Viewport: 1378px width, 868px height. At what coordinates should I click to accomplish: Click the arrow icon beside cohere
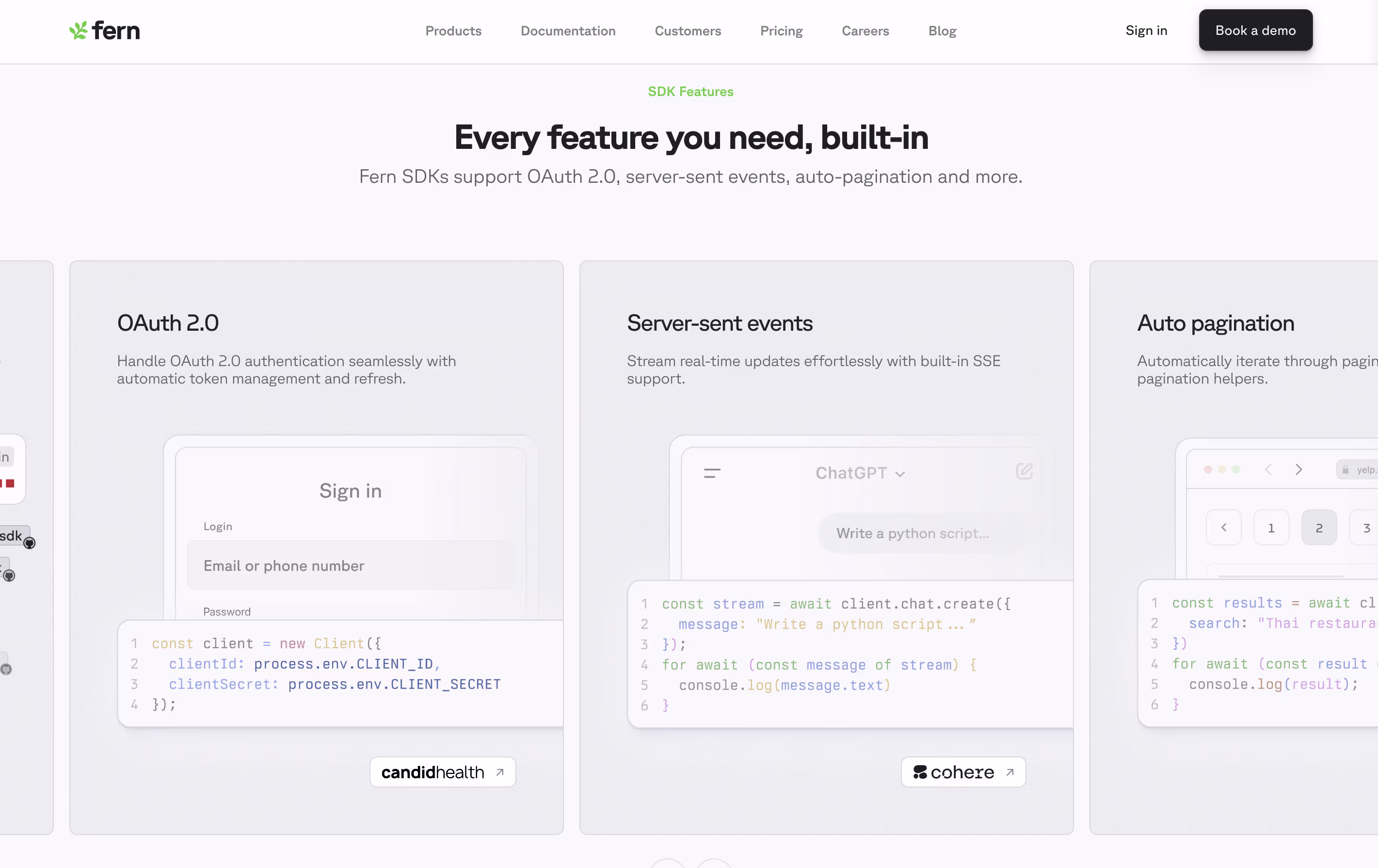[x=1010, y=772]
